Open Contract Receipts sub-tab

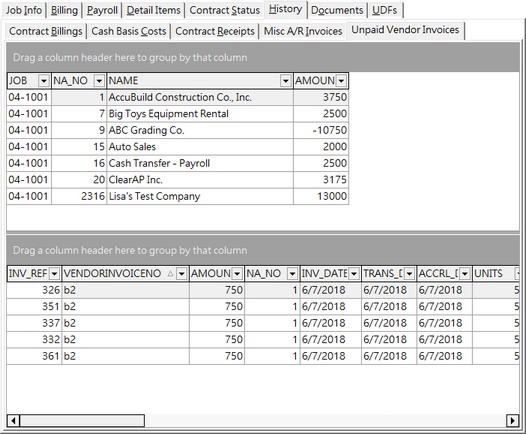[215, 31]
